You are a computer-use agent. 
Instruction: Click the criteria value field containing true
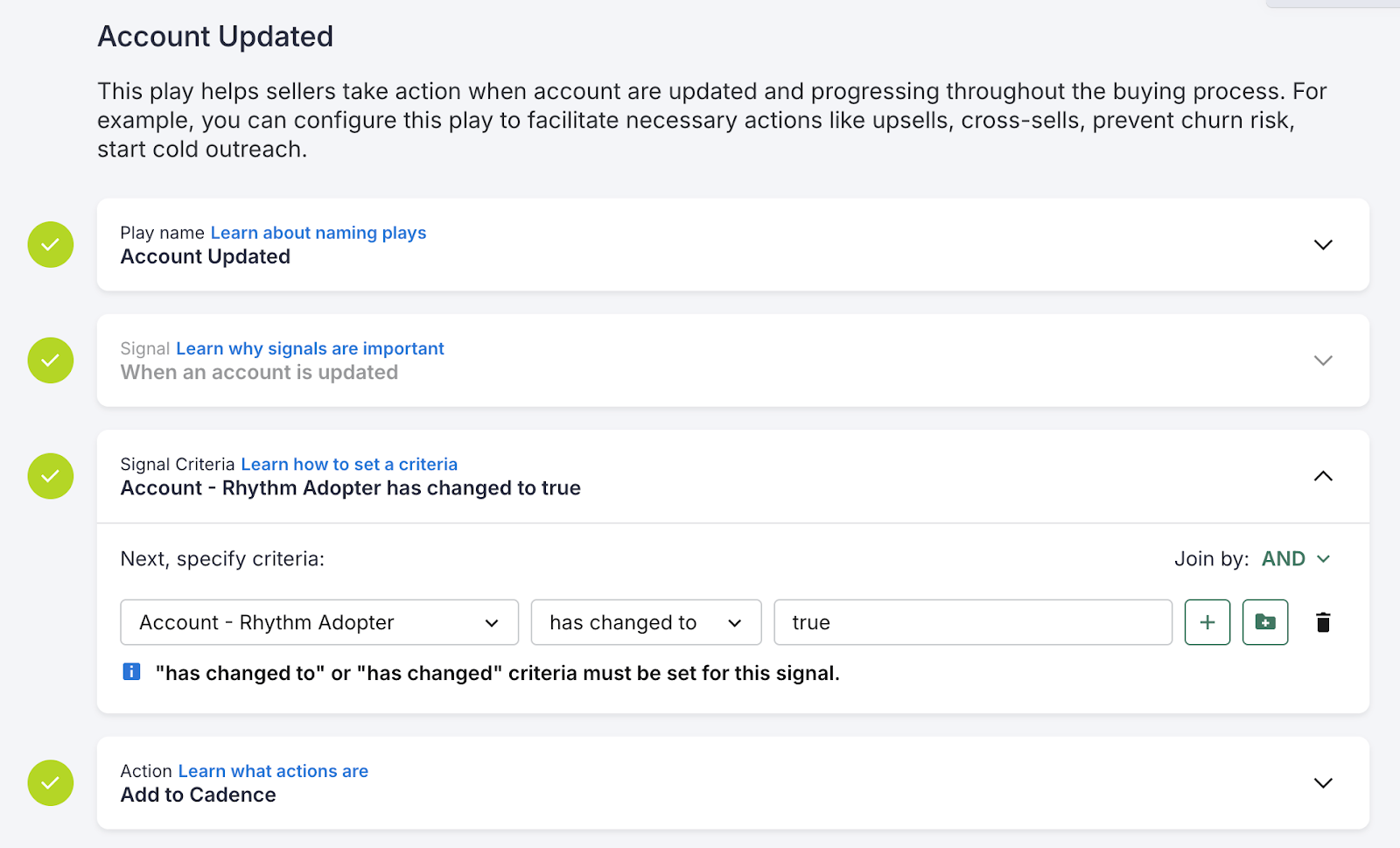pyautogui.click(x=971, y=622)
